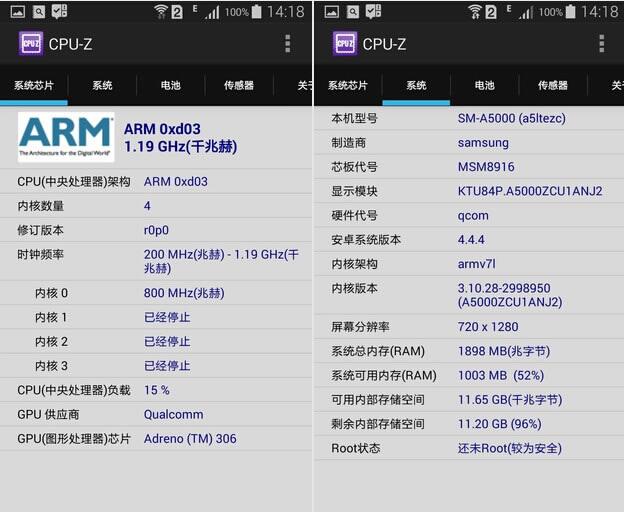Tap the CPU-Z app logo on left screen
The image size is (624, 512).
pyautogui.click(x=31, y=44)
